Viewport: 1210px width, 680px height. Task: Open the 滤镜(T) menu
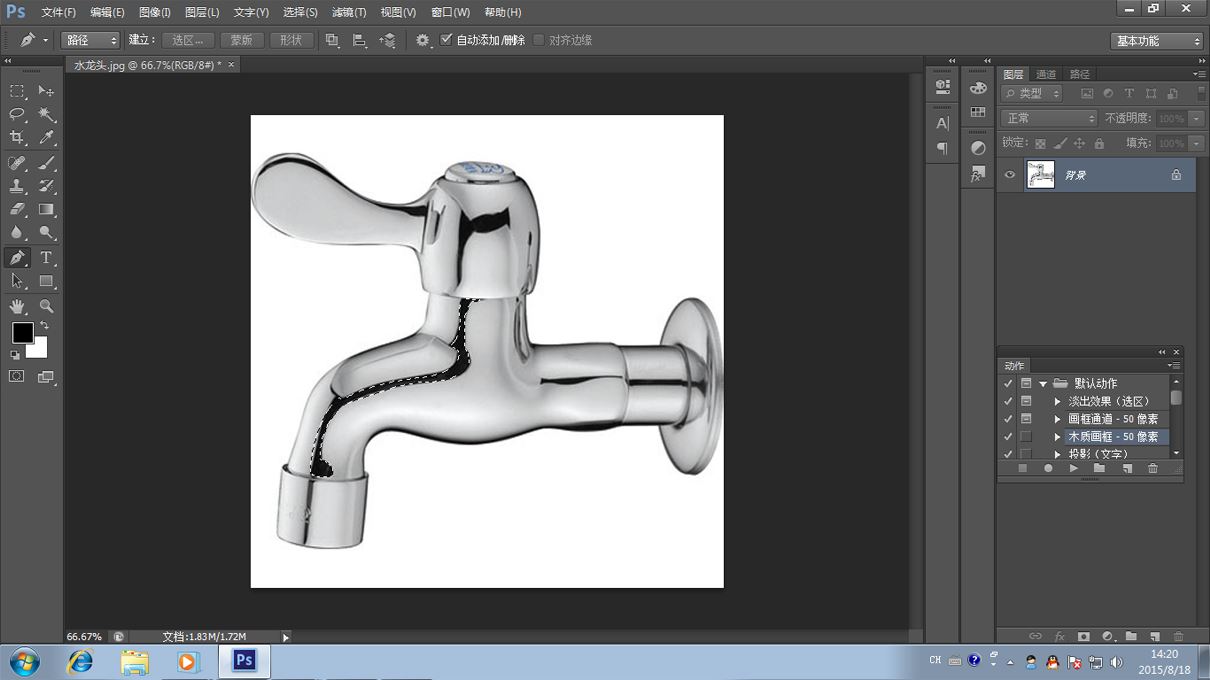tap(349, 12)
